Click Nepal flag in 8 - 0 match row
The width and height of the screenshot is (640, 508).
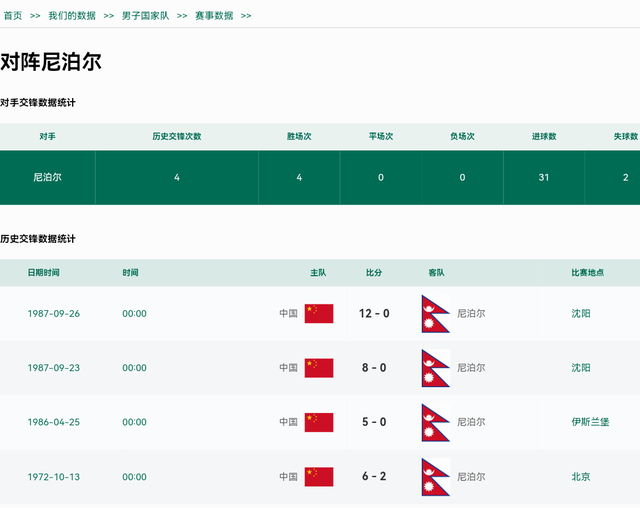point(436,368)
